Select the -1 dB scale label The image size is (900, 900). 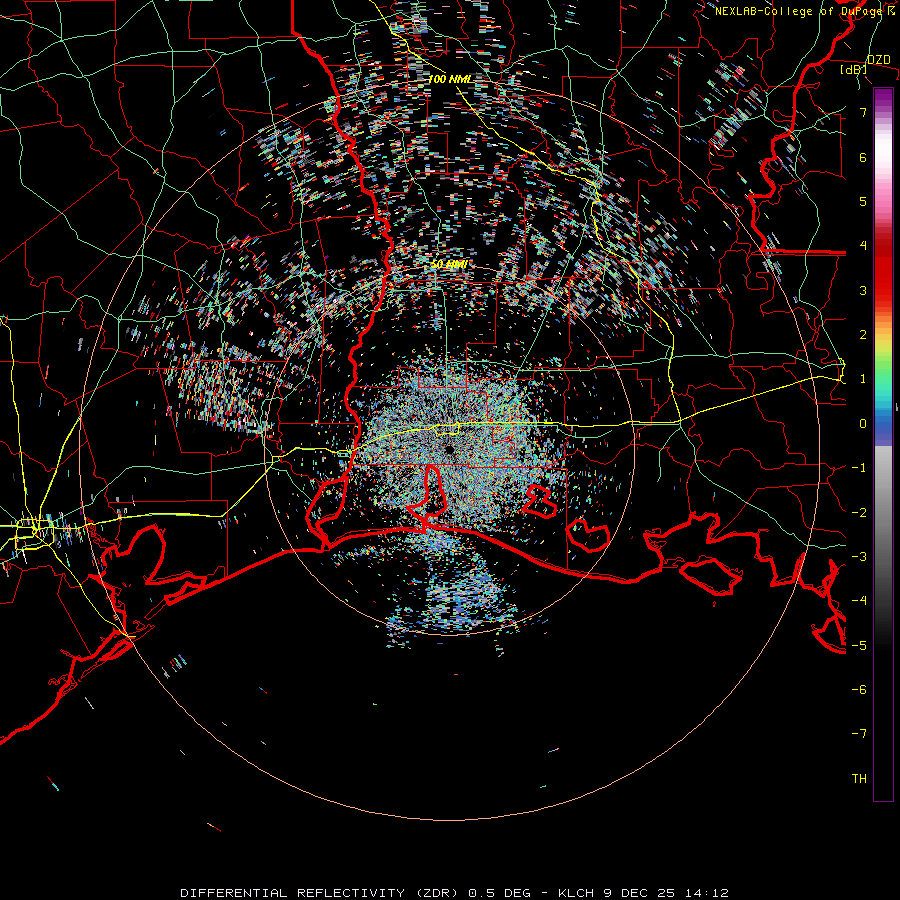[859, 468]
